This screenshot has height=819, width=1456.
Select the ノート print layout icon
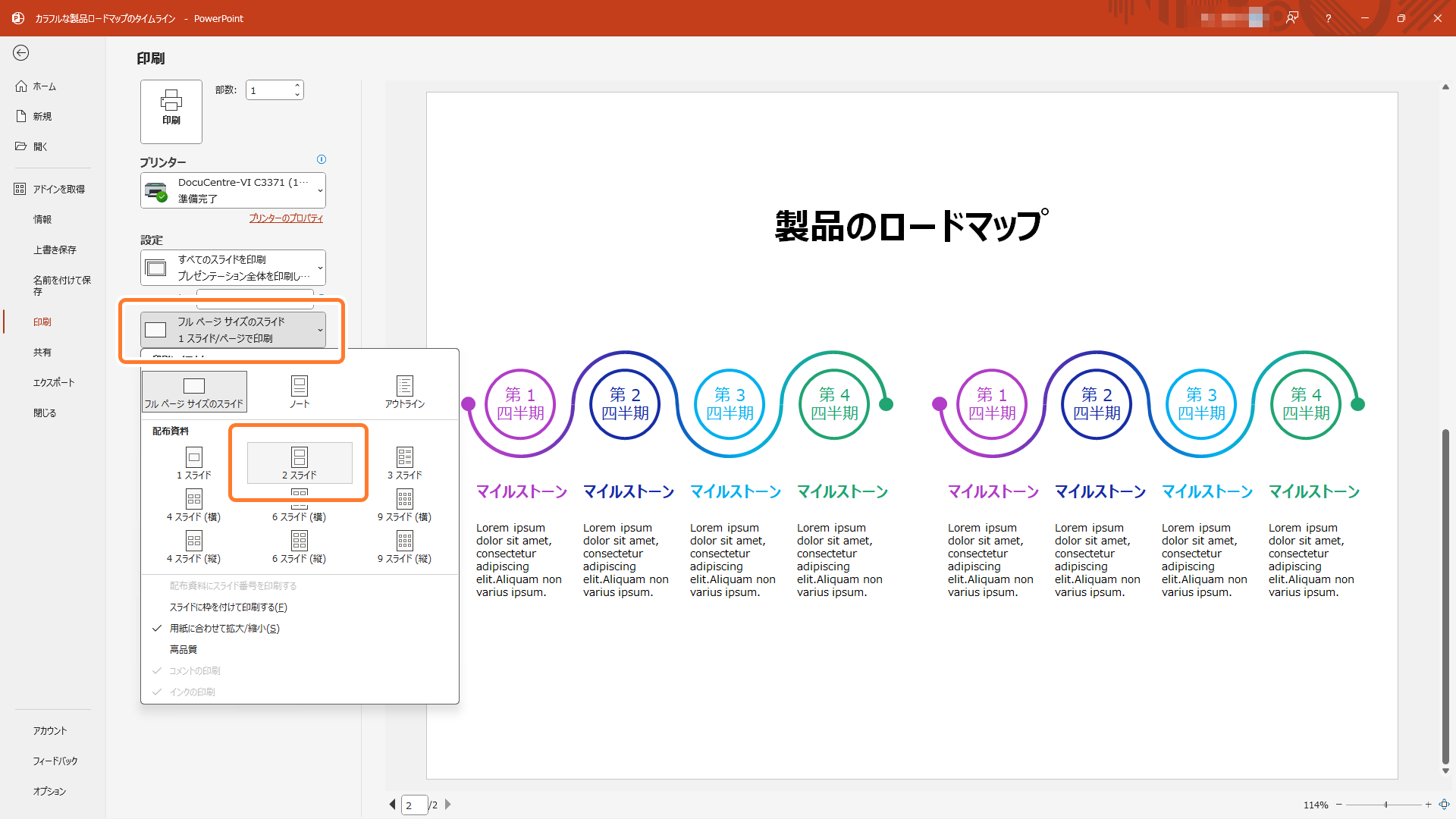(x=300, y=389)
